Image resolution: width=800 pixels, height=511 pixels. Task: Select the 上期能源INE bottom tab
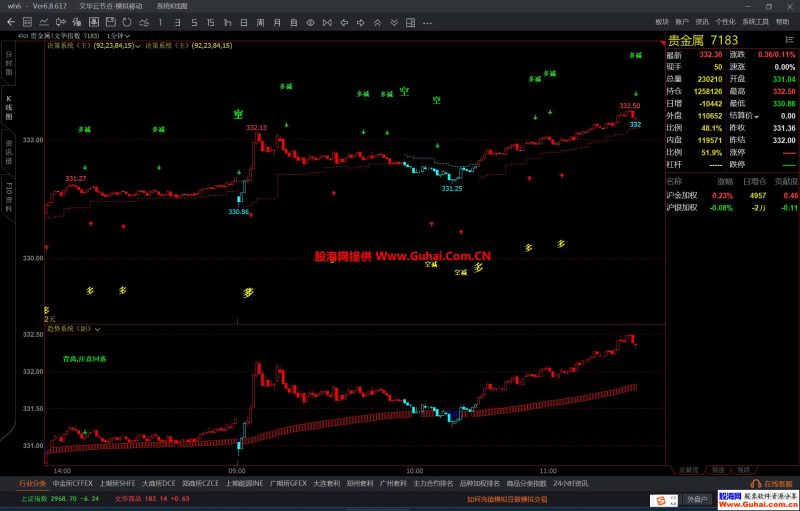click(244, 483)
